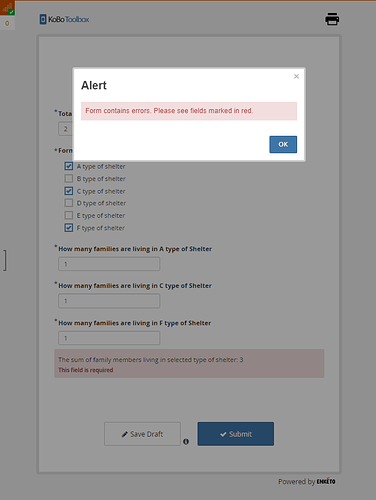
Task: Click the Submit button
Action: pos(236,434)
